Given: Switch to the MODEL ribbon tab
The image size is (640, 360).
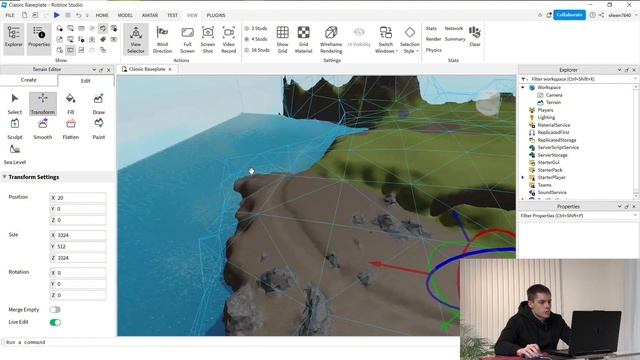Looking at the screenshot, I should (x=125, y=15).
